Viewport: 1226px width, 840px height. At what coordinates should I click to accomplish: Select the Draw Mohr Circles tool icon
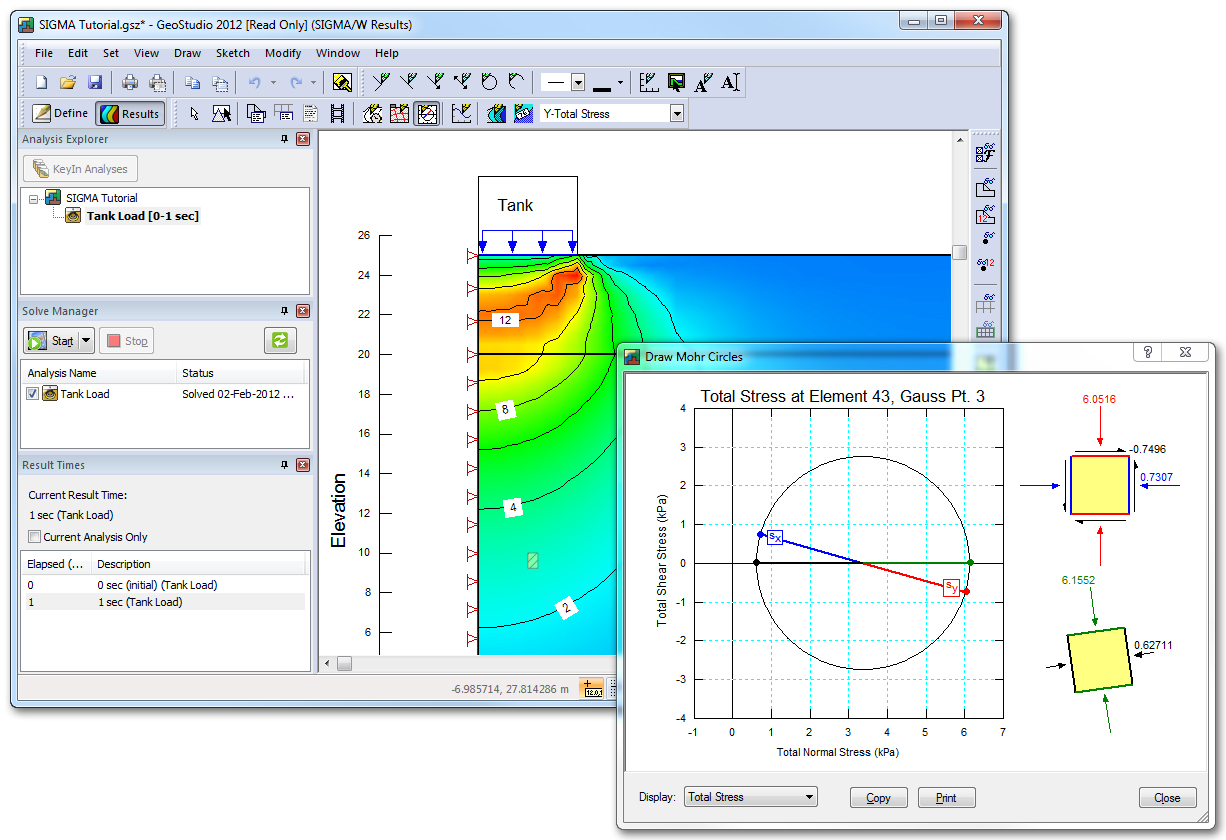[427, 114]
